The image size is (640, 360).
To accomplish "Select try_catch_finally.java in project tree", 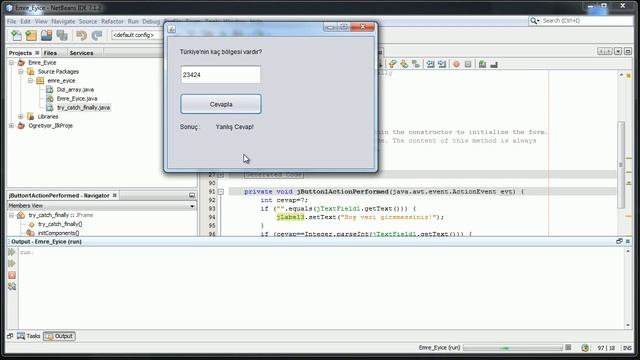I will click(83, 107).
